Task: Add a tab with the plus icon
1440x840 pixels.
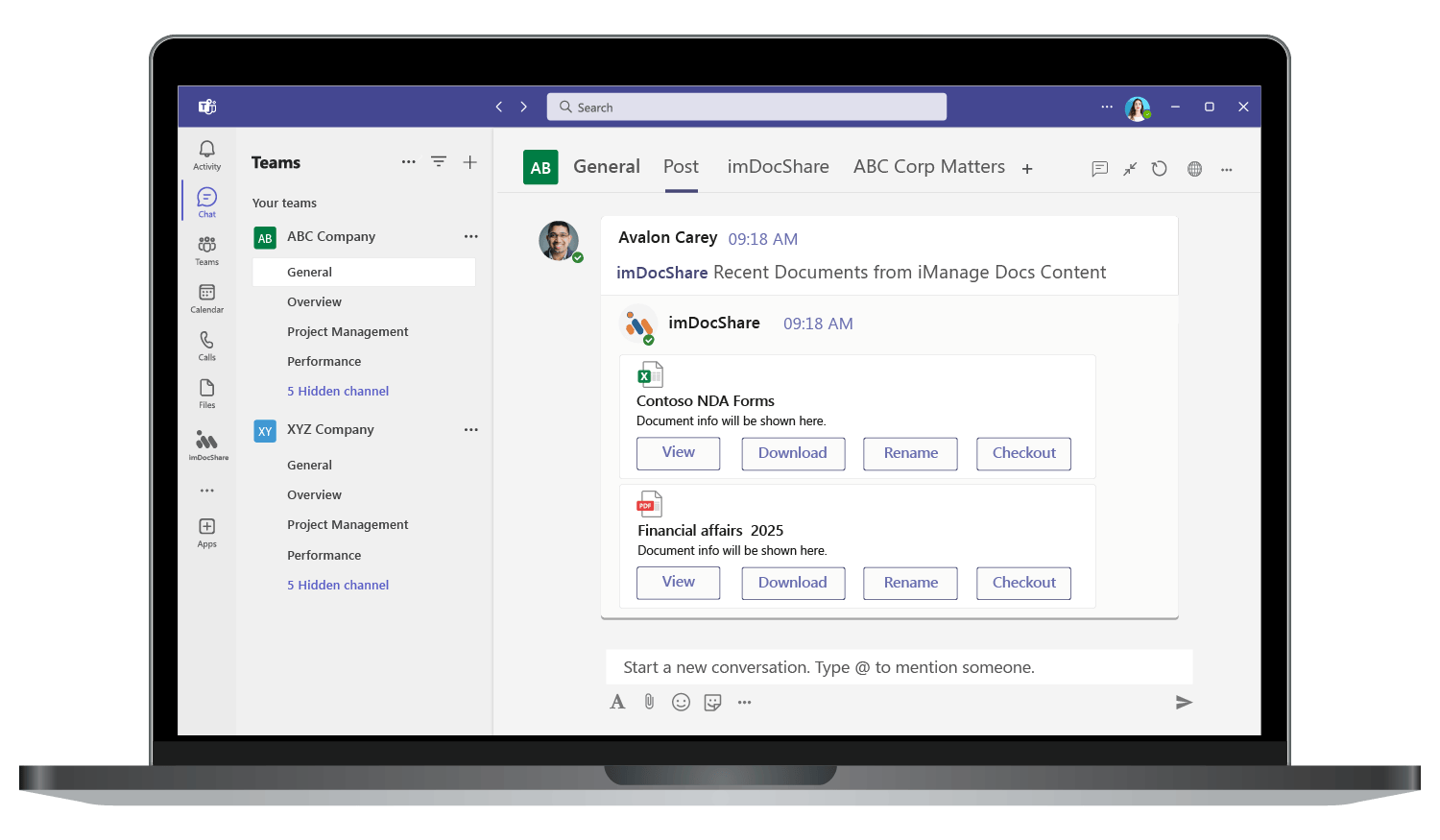Action: (1027, 169)
